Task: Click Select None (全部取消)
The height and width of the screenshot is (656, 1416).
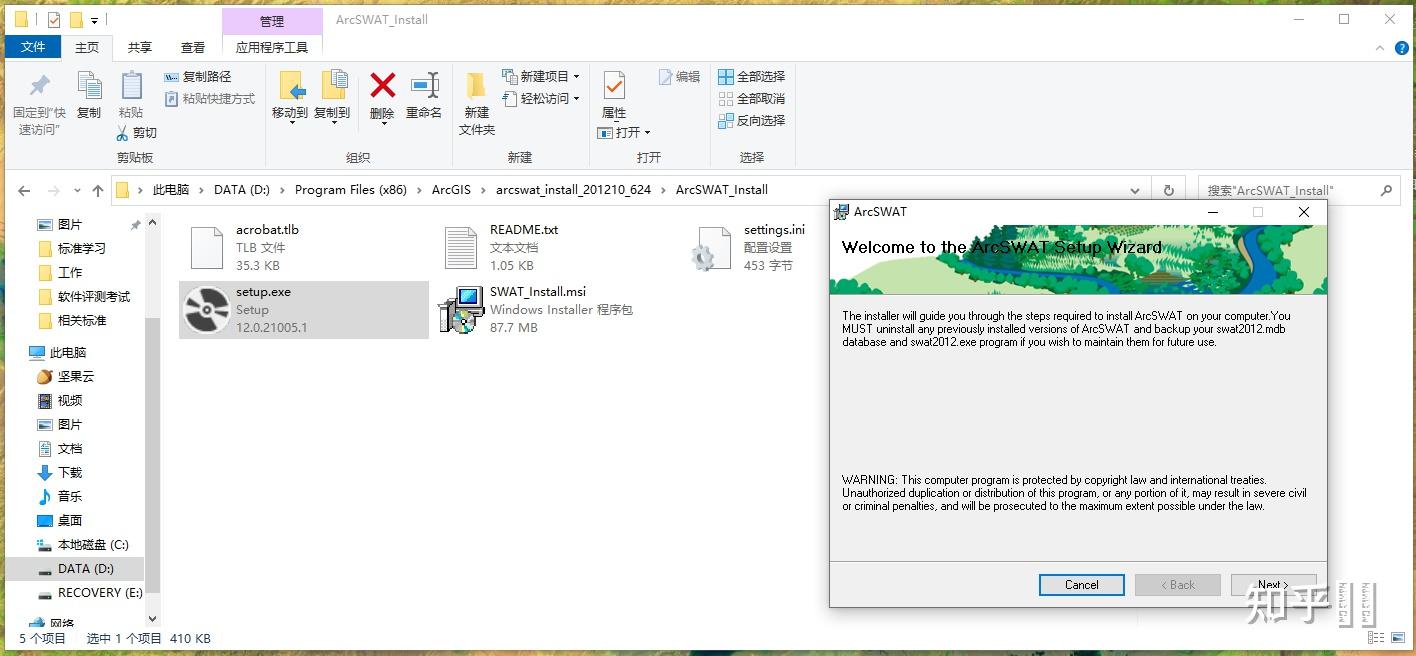Action: (752, 98)
